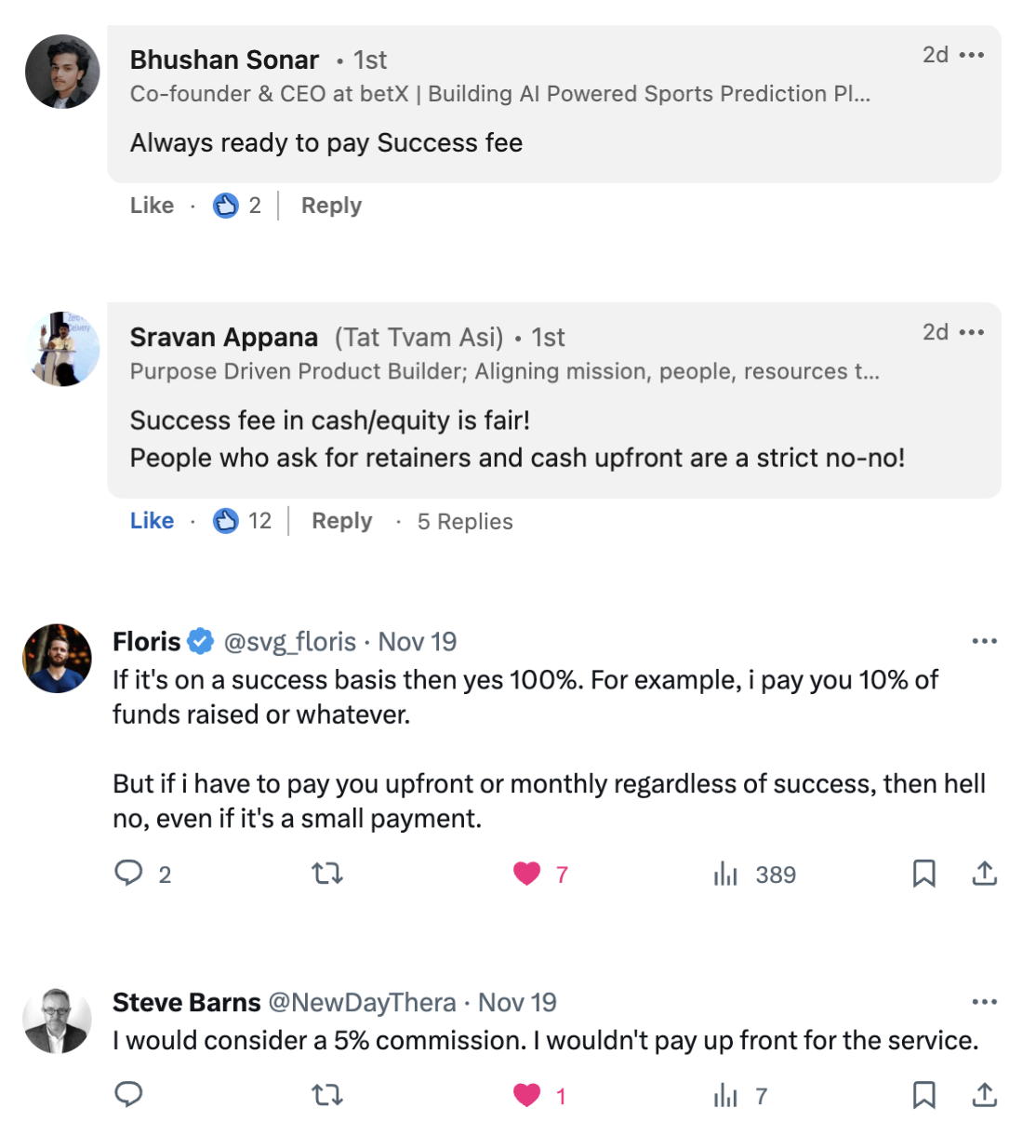1036x1148 pixels.
Task: Unlike Floris's tweet with the heart icon
Action: tap(527, 874)
